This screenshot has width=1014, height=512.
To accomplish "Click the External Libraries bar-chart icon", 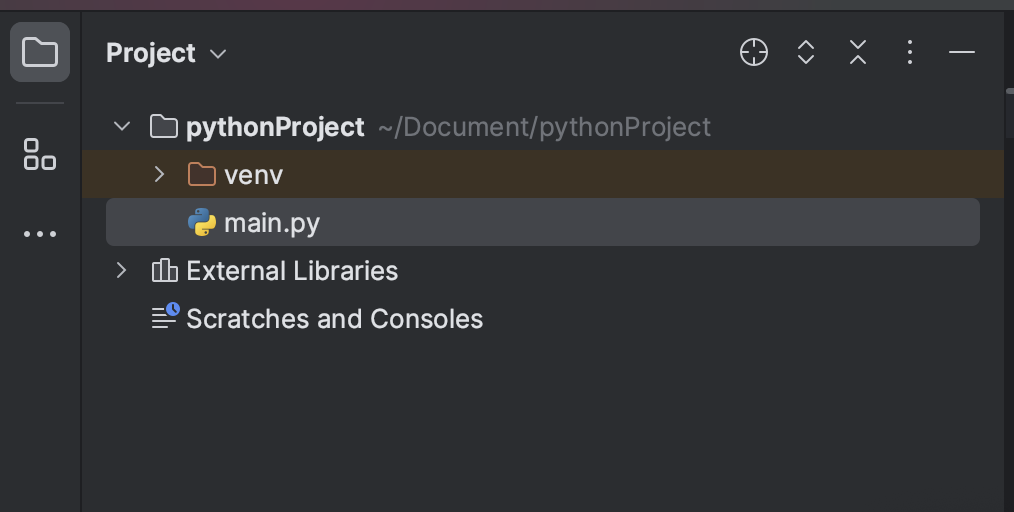I will pos(164,270).
